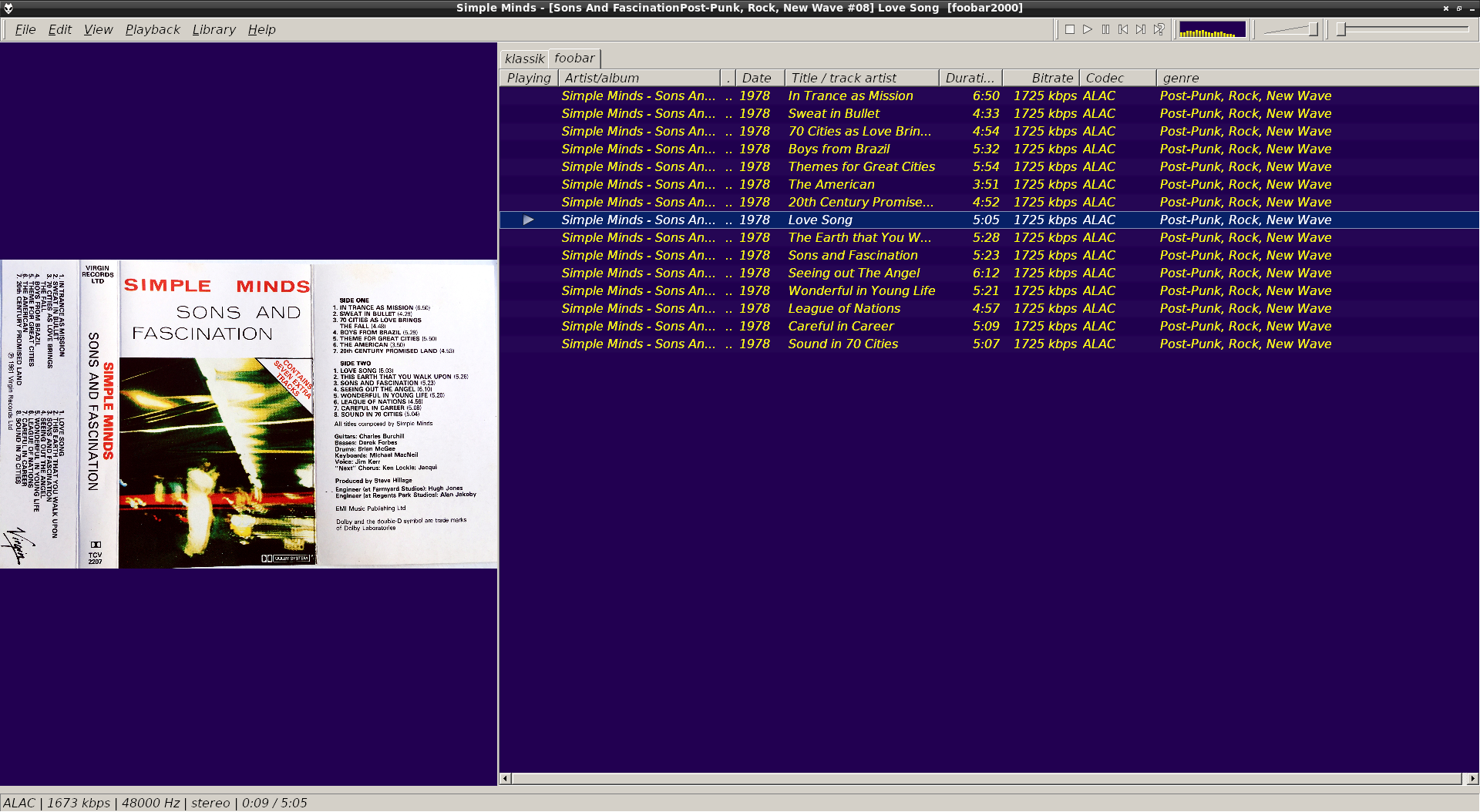1480x812 pixels.
Task: Click the 3:51 duration of The American
Action: (x=985, y=185)
